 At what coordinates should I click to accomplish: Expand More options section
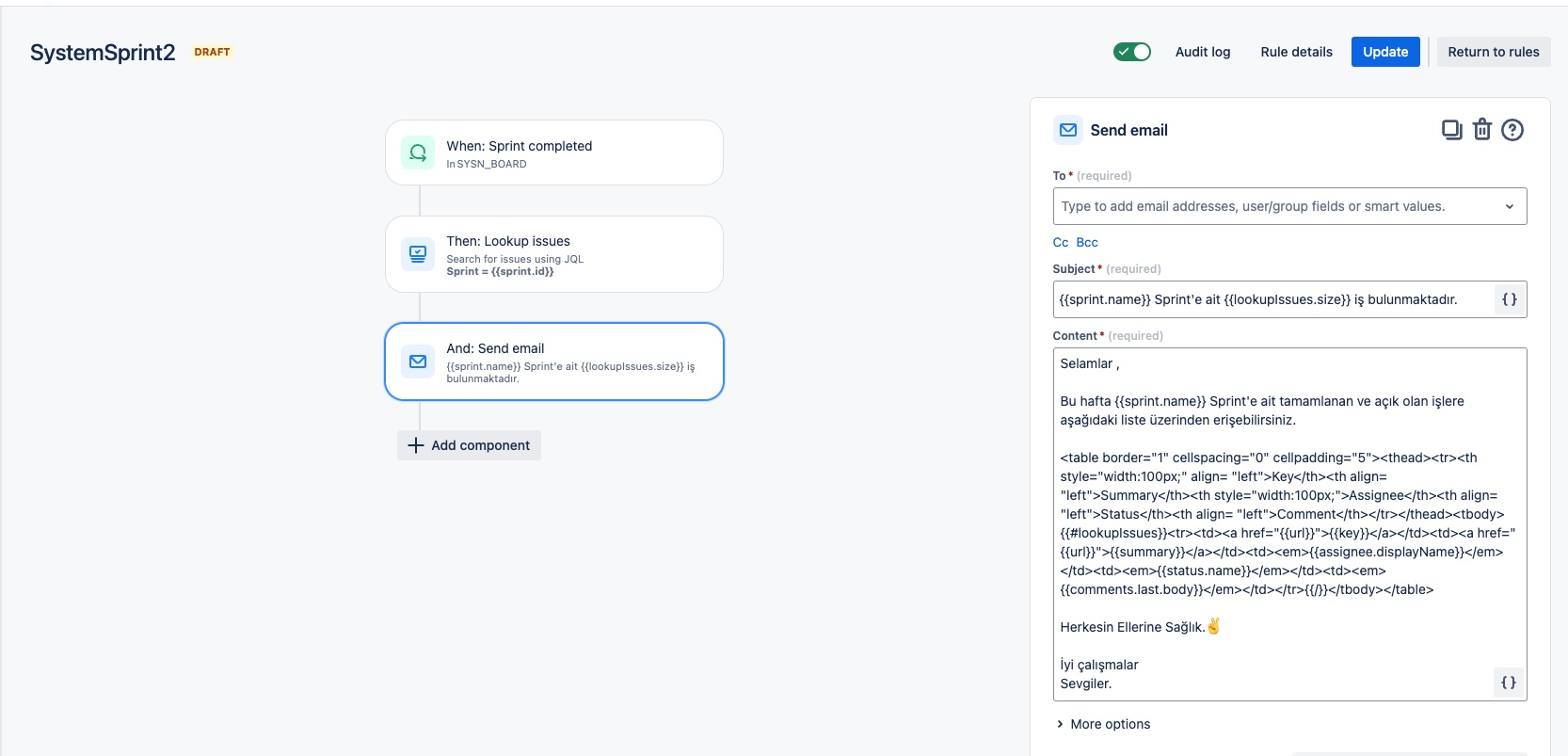[1103, 724]
